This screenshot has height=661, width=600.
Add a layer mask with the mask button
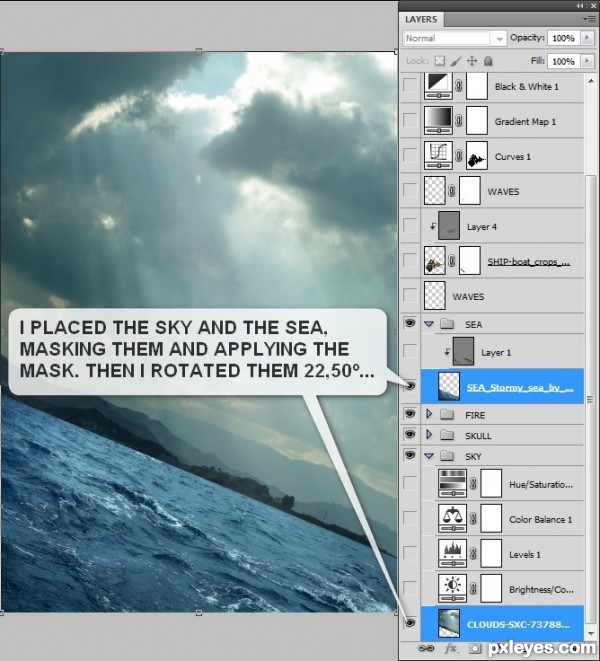475,648
